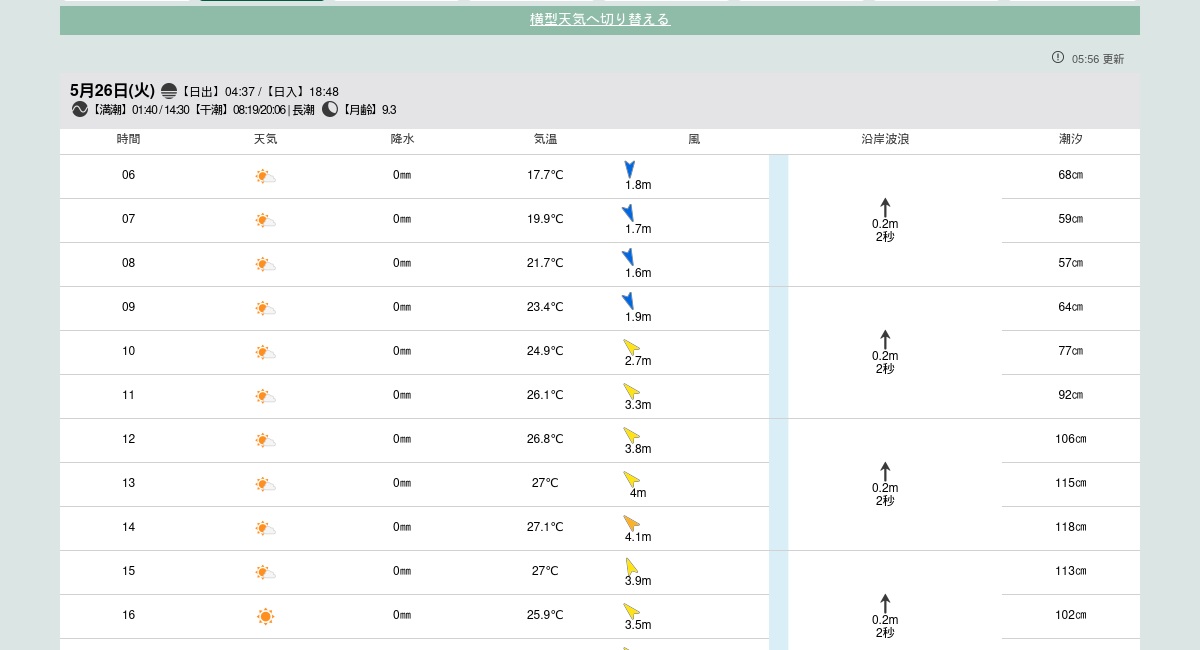Image resolution: width=1200 pixels, height=650 pixels.
Task: Click the yellow wind arrow above 3.9m
Action: pyautogui.click(x=632, y=566)
